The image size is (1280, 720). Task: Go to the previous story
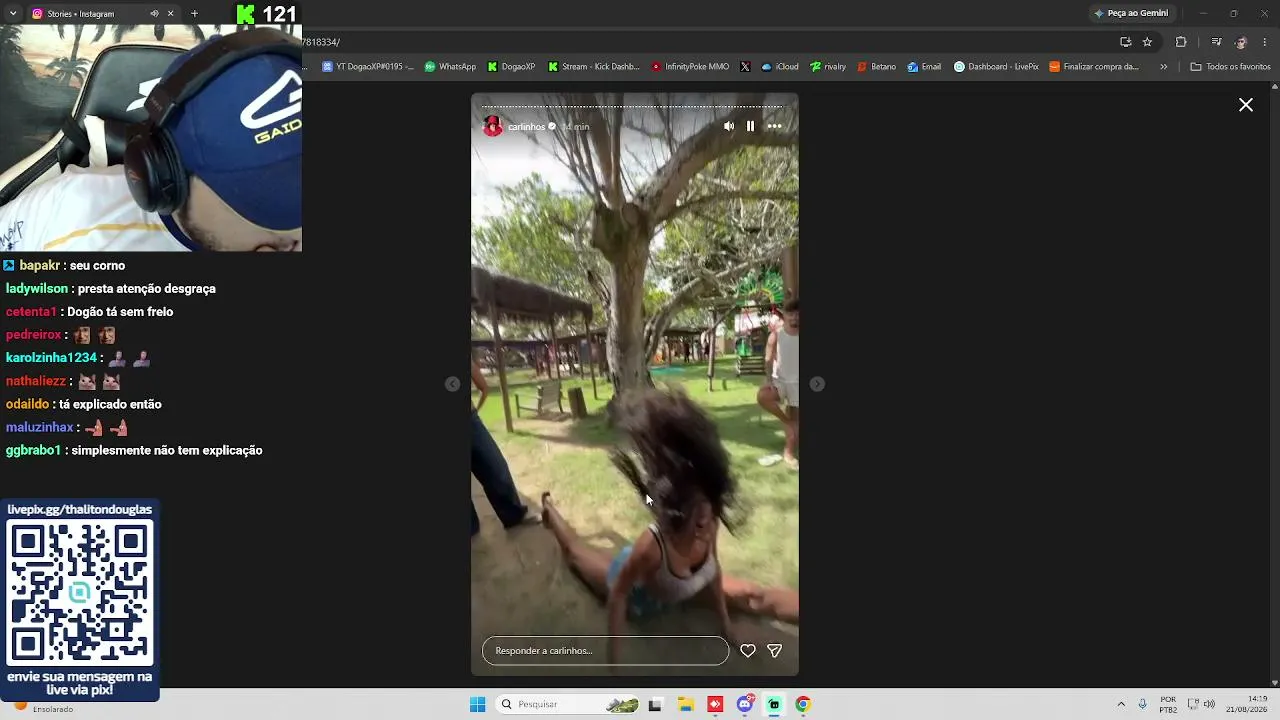(453, 384)
